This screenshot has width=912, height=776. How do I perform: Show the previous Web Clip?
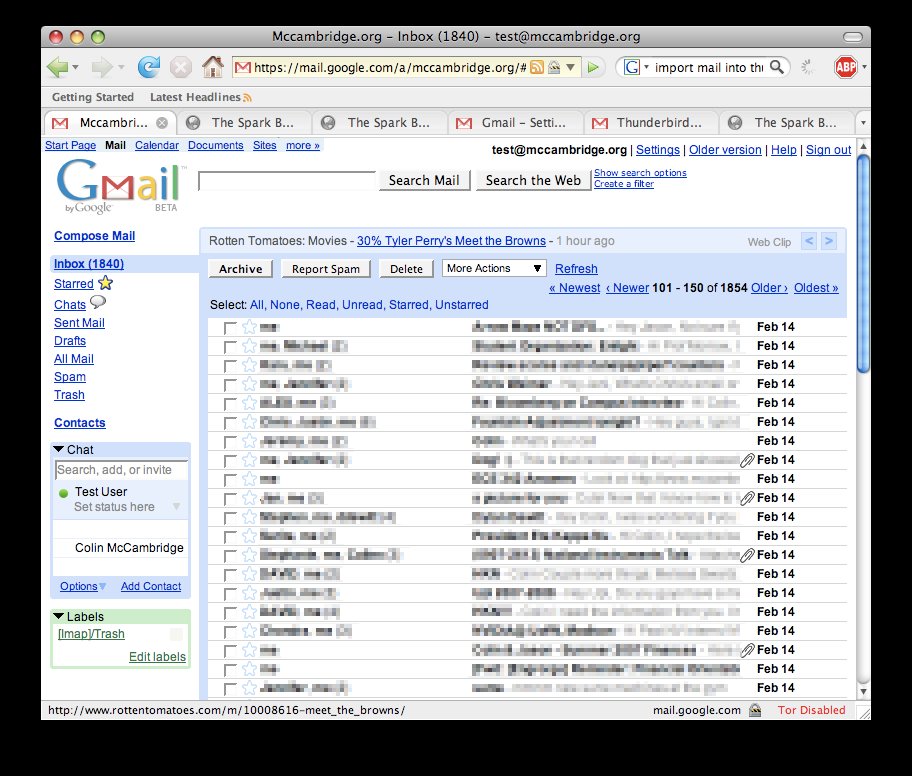pyautogui.click(x=809, y=241)
